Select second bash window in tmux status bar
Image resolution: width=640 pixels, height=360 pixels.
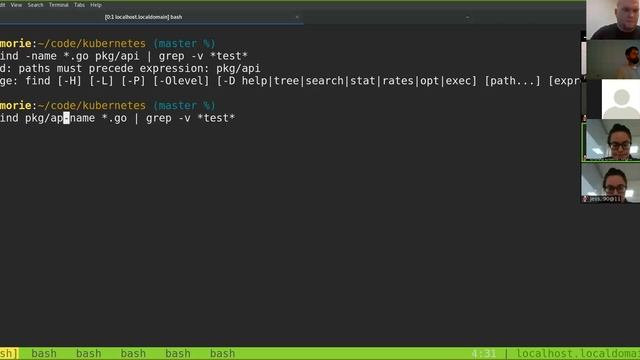click(x=89, y=353)
